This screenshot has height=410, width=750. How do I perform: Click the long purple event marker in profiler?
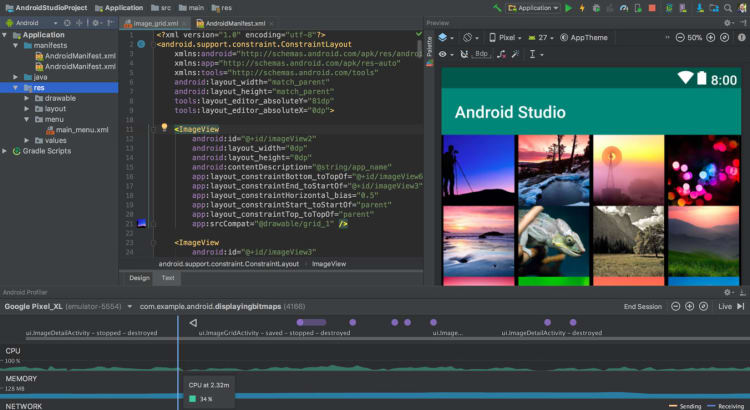[311, 322]
